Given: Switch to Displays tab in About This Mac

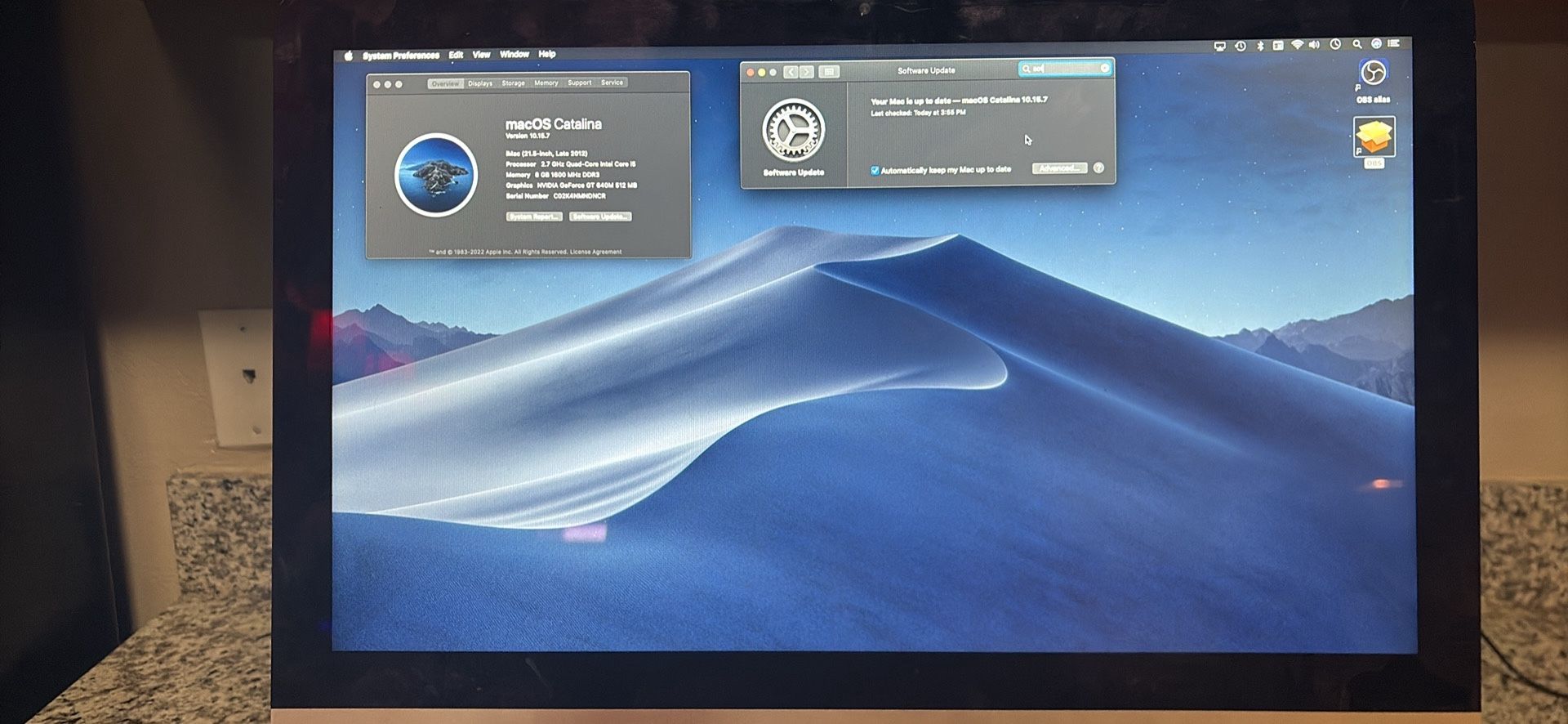Looking at the screenshot, I should click(480, 83).
